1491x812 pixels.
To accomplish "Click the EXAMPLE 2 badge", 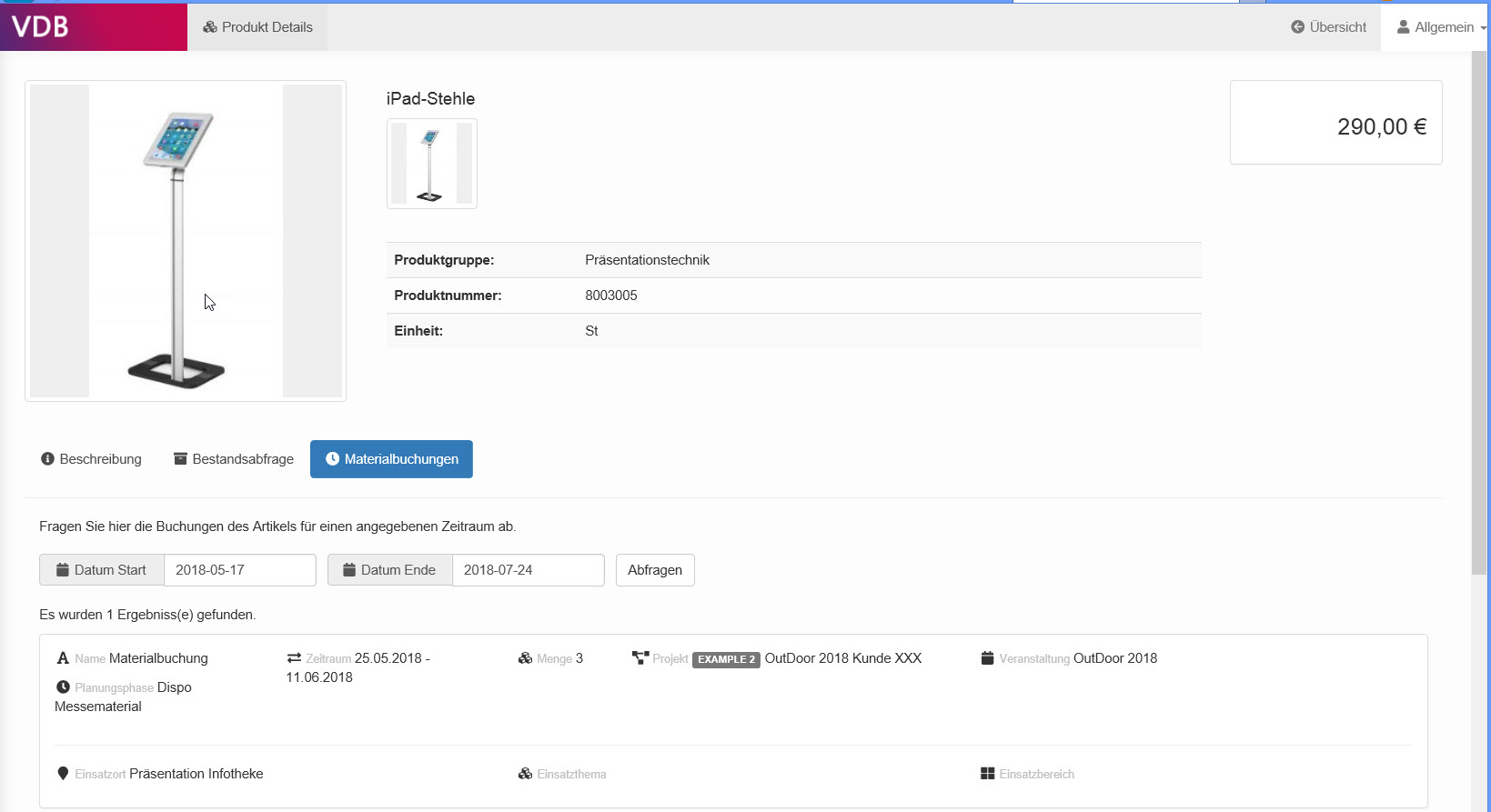I will click(726, 659).
